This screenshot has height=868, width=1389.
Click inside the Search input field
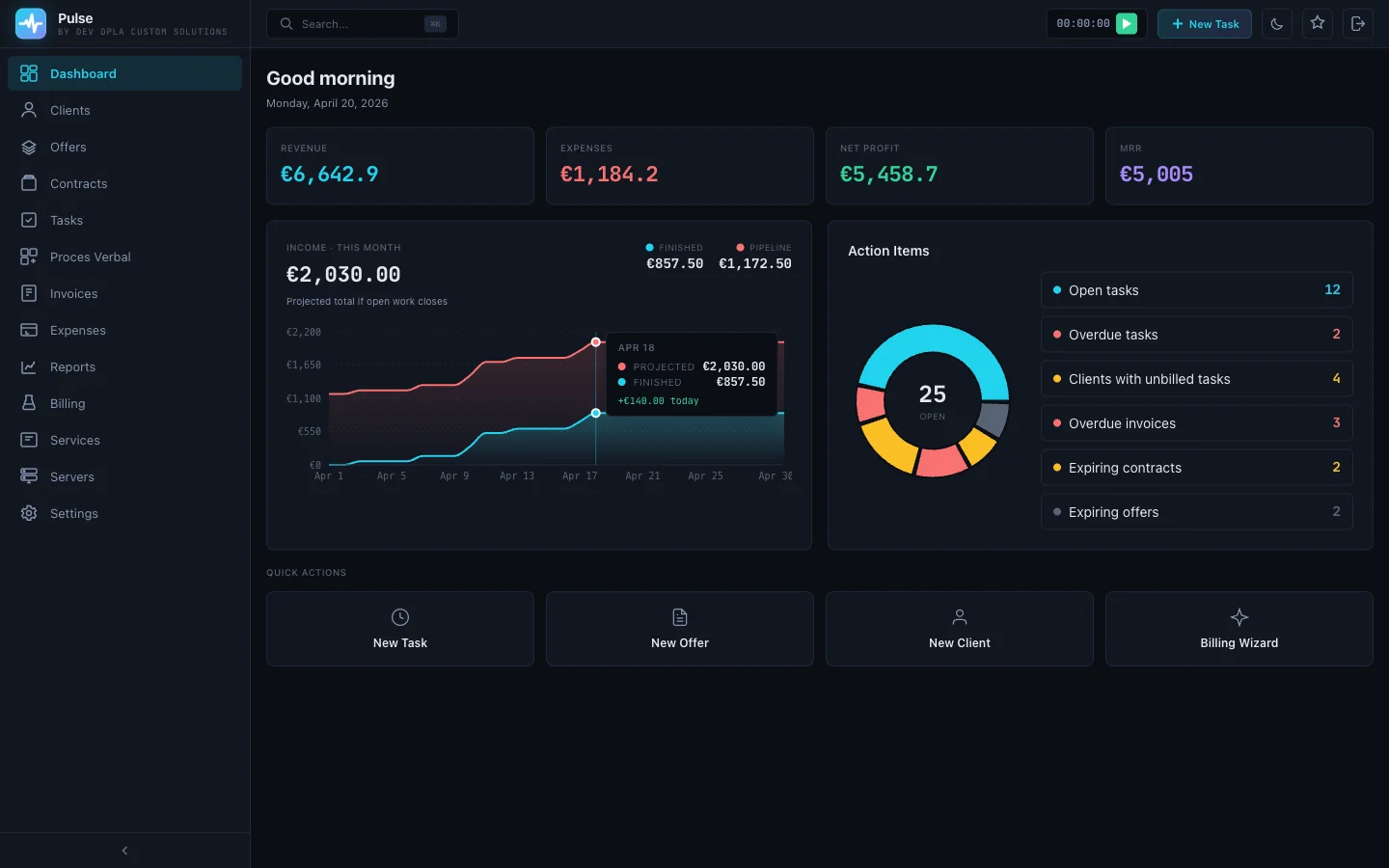click(x=362, y=24)
